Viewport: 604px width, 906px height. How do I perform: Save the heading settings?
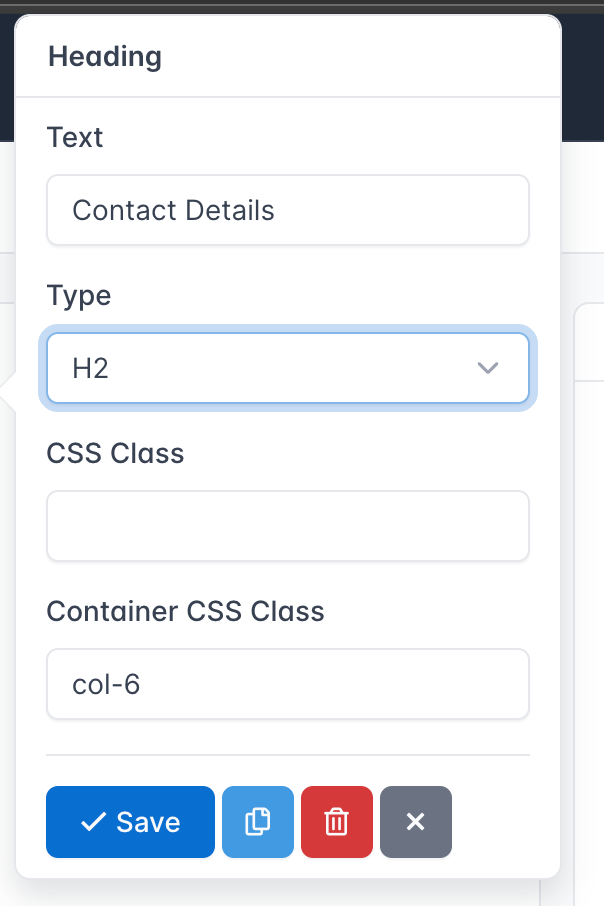click(x=130, y=822)
